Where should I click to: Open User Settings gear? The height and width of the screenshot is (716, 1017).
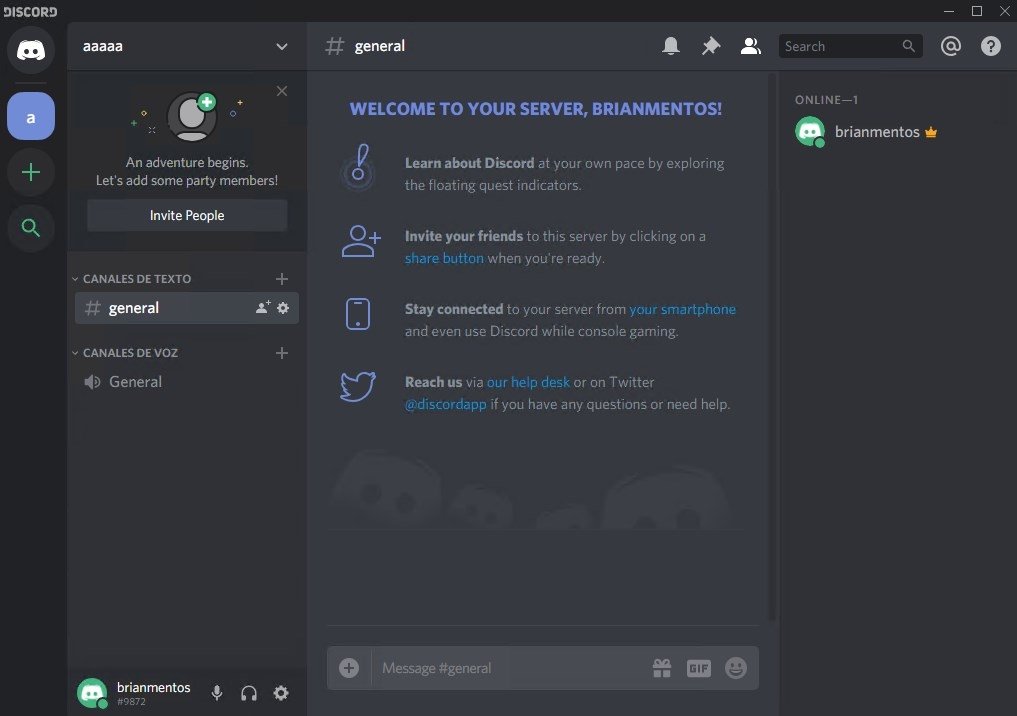(281, 693)
